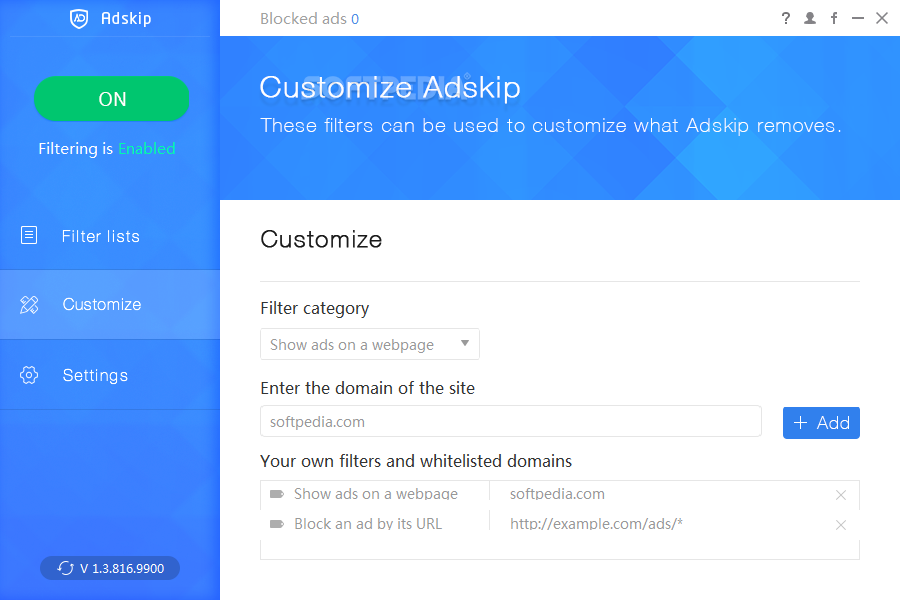Click the tag icon for Block an ad row

[277, 524]
